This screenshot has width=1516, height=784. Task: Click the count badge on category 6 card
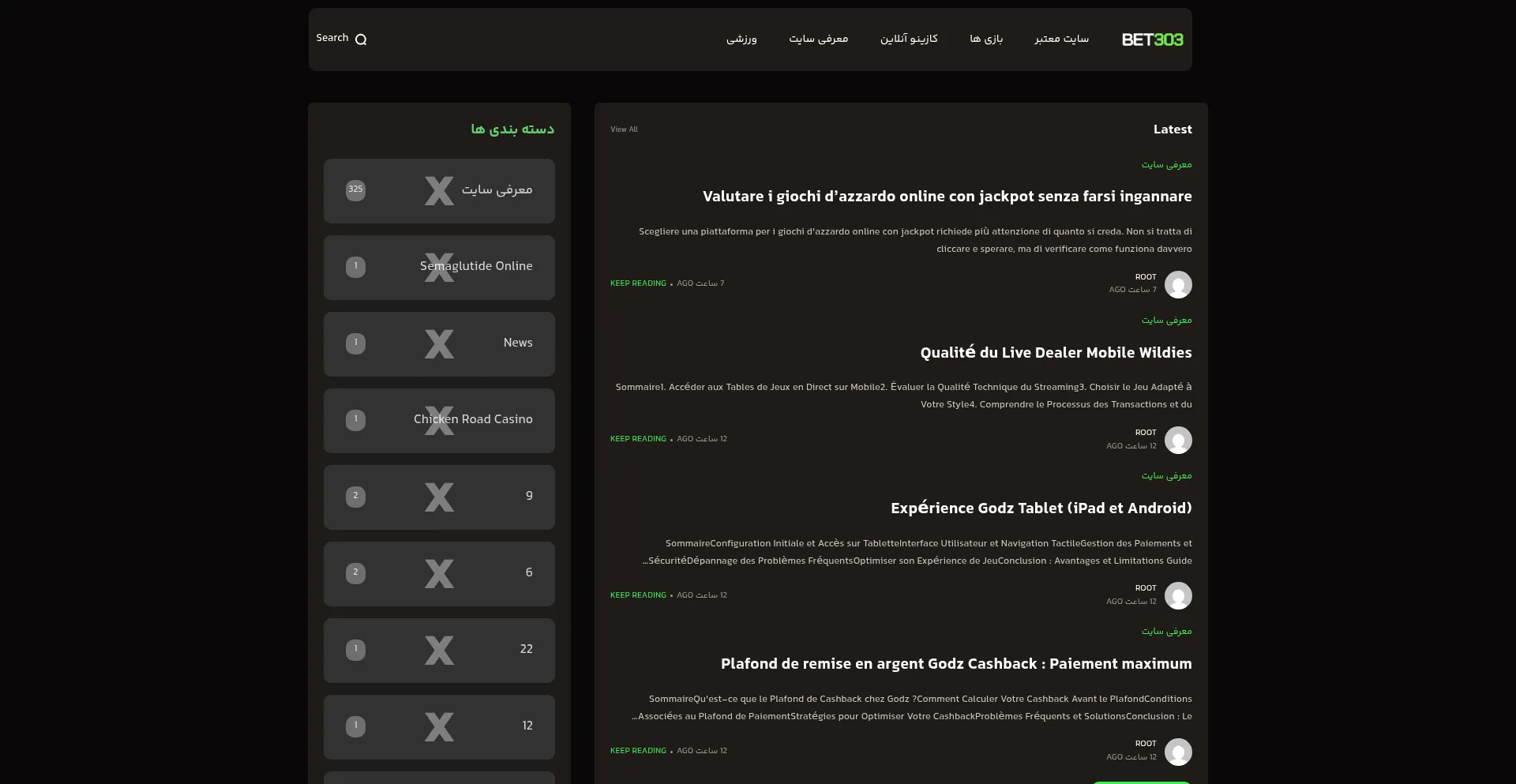[355, 573]
